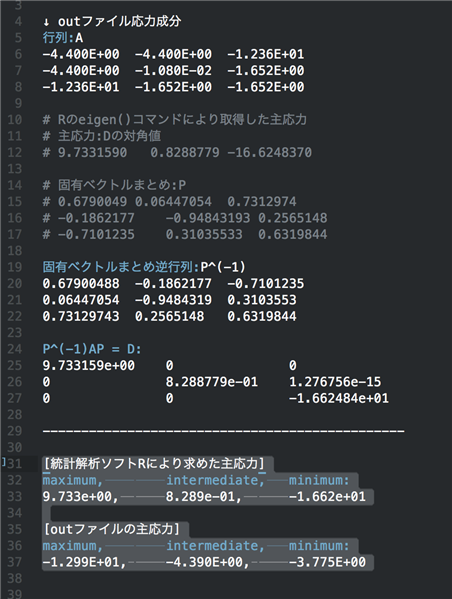The width and height of the screenshot is (452, 599).
Task: Click the 'outファイル応力成分' header line
Action: [x=112, y=21]
